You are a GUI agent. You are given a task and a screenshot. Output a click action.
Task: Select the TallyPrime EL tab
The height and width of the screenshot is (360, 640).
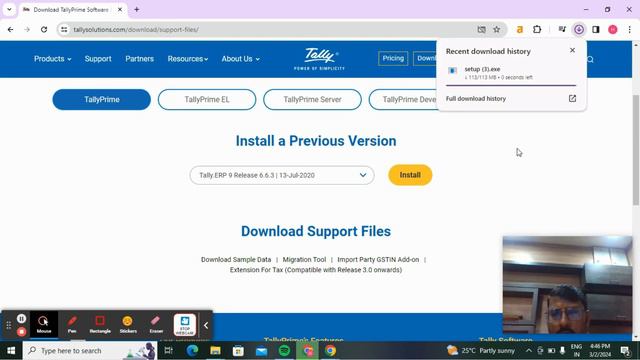pos(207,100)
